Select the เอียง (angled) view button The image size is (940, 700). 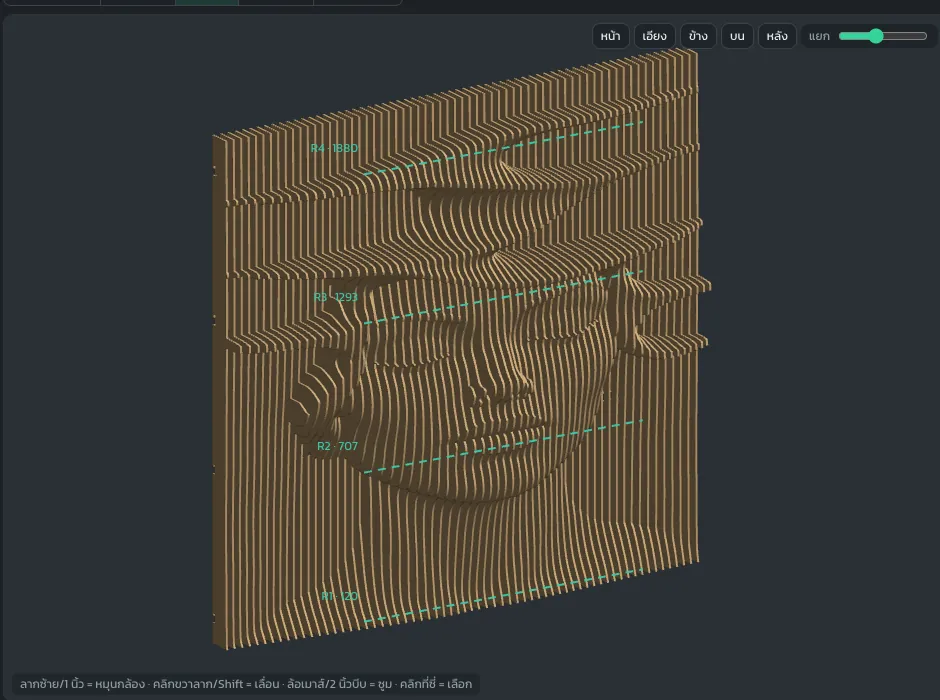[654, 36]
